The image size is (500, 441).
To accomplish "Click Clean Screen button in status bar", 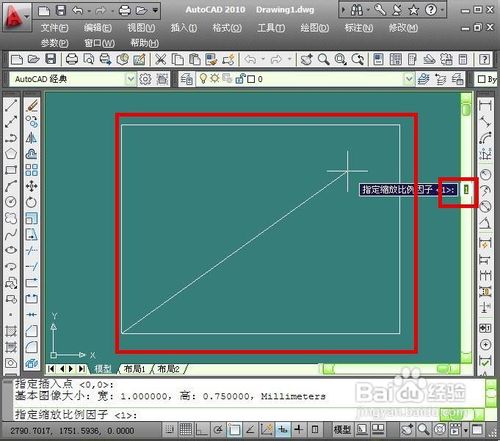I will pyautogui.click(x=478, y=430).
